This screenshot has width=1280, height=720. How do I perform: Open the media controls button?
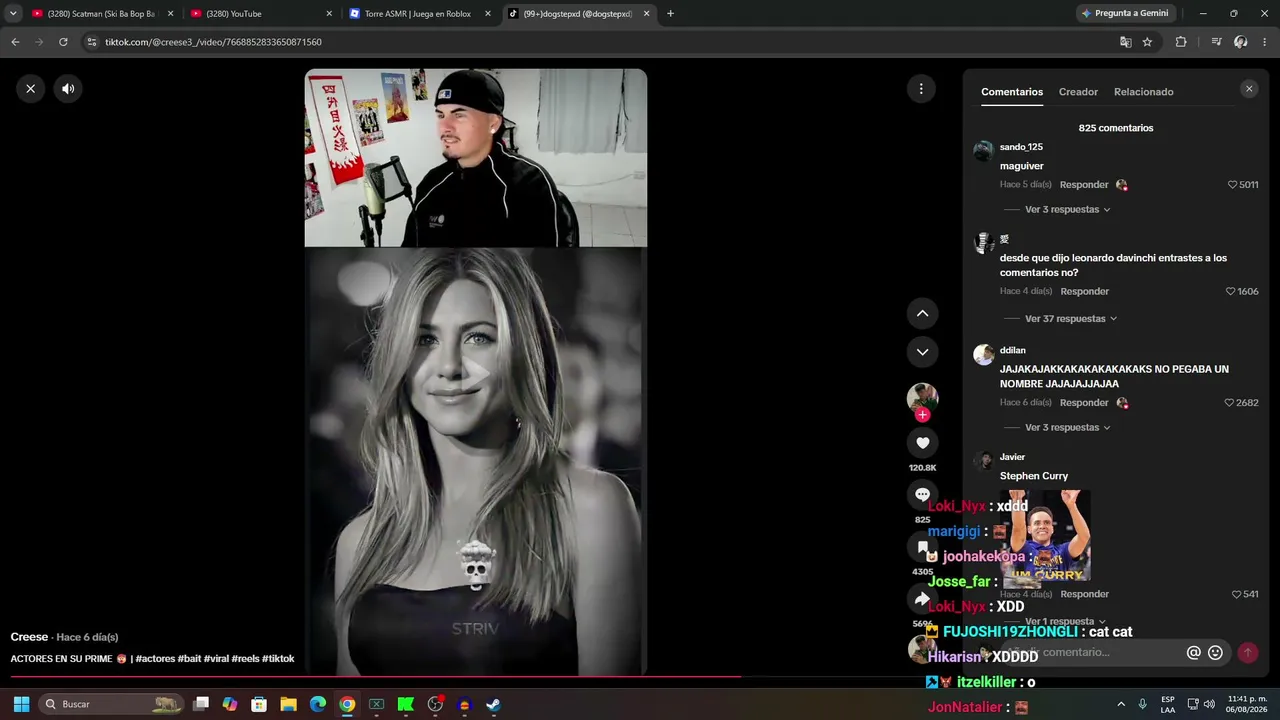pyautogui.click(x=1216, y=42)
